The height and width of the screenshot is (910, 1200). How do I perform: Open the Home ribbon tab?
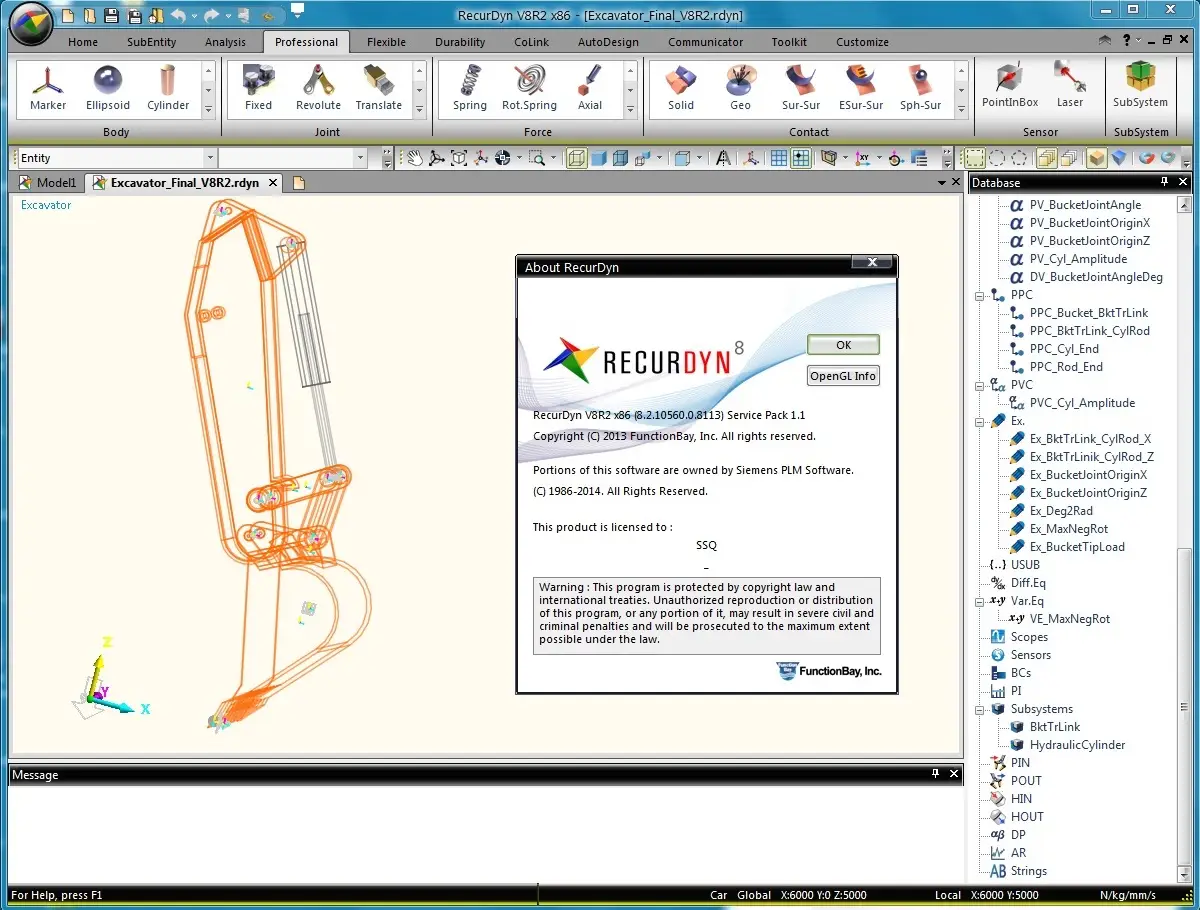pyautogui.click(x=83, y=42)
